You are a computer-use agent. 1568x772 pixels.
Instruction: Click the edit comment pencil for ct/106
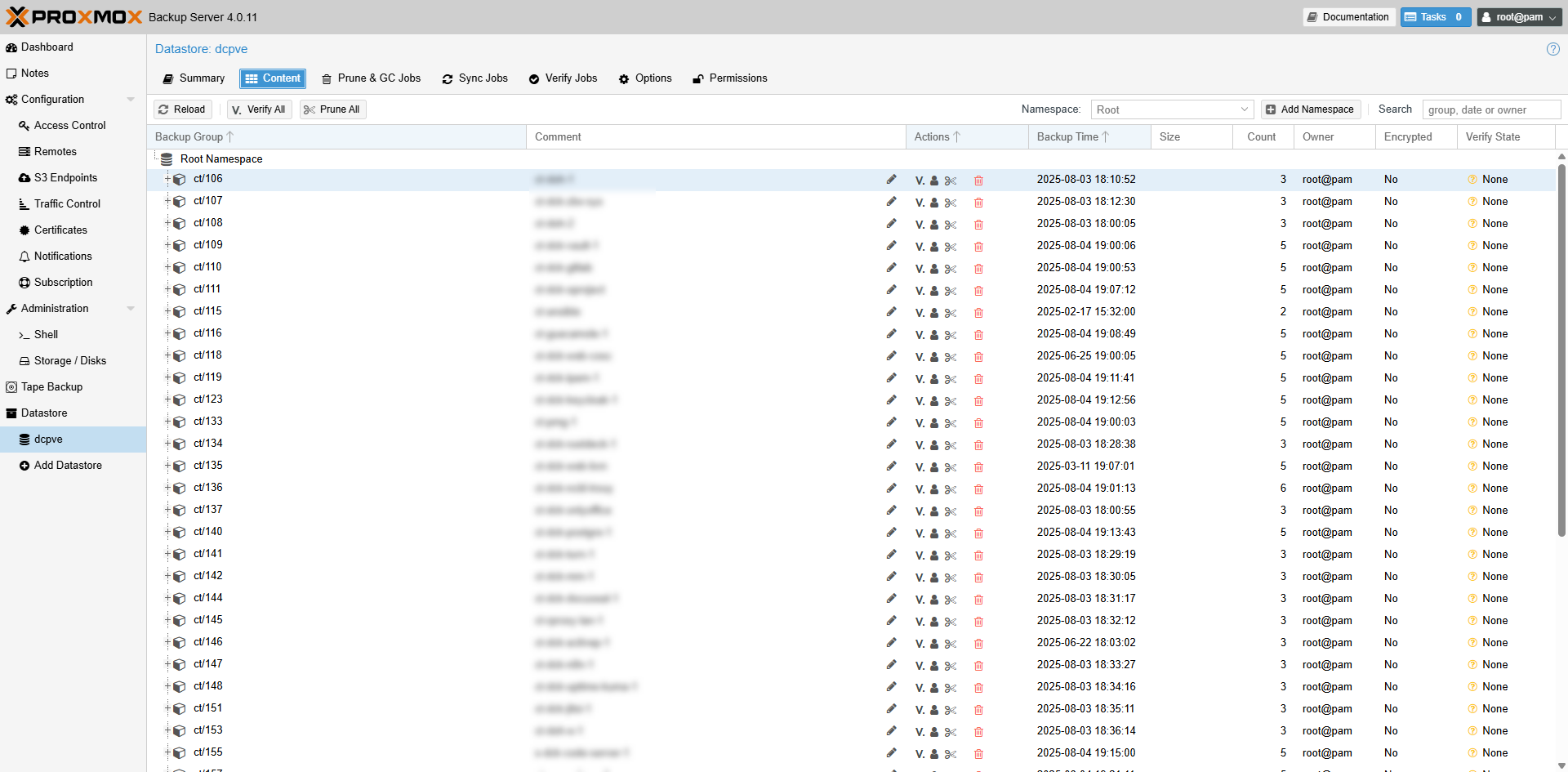click(x=891, y=180)
